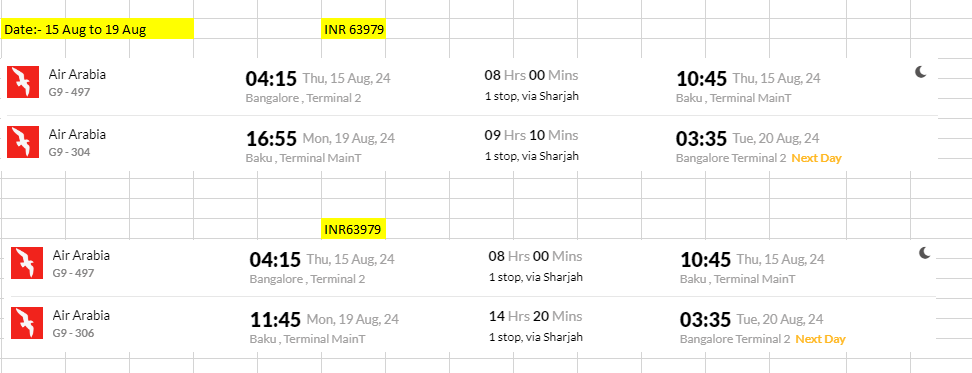972x373 pixels.
Task: Click the Air Arabia logo for flight G9-497 in first itinerary
Action: [23, 82]
